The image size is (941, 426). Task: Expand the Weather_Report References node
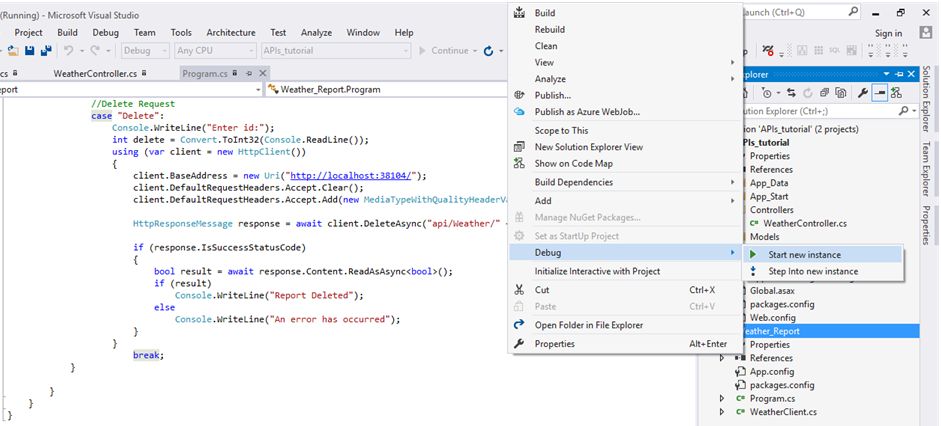pyautogui.click(x=722, y=358)
